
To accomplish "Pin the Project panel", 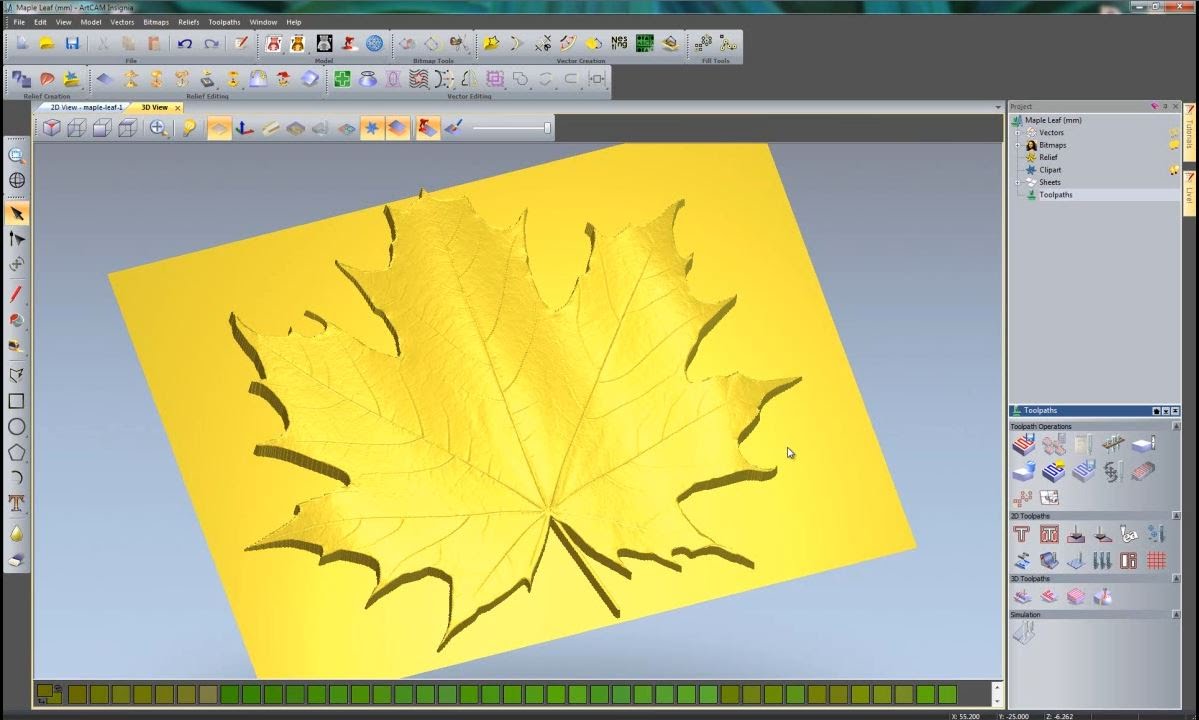I will pos(1165,106).
